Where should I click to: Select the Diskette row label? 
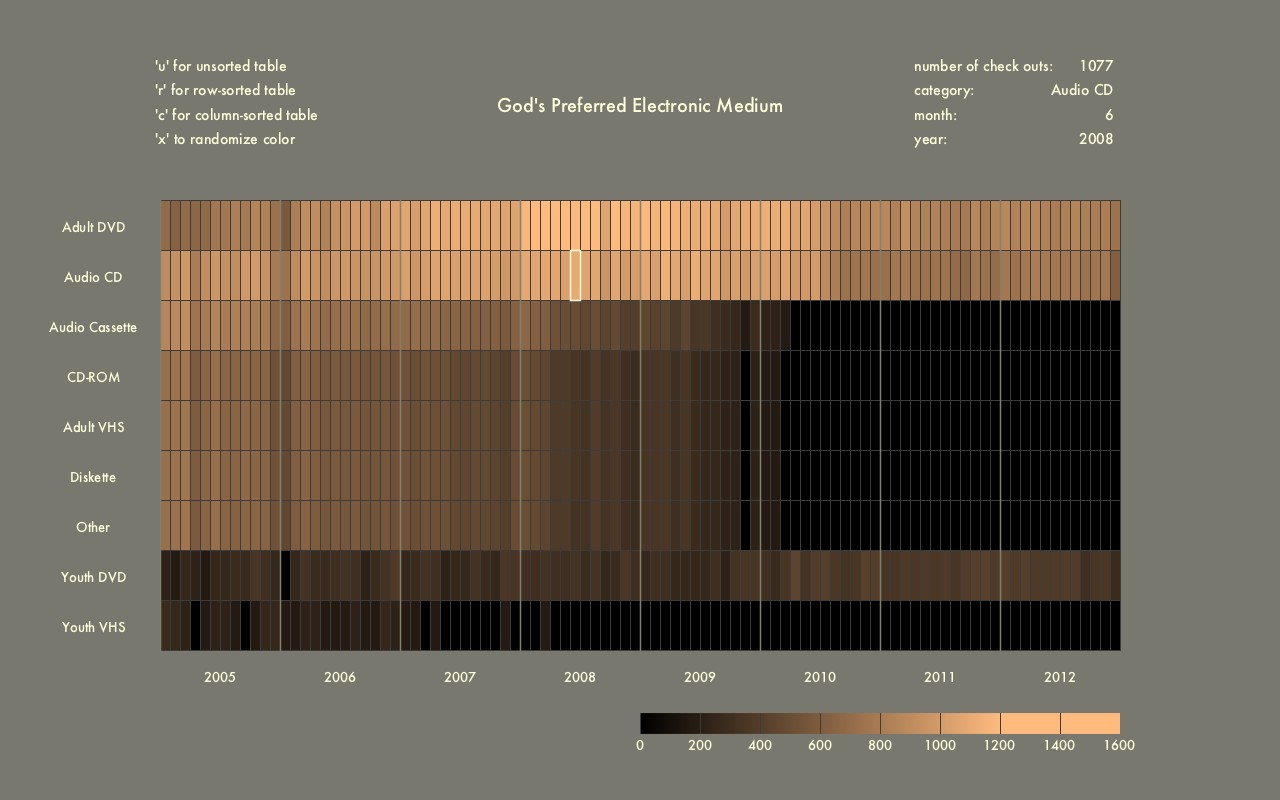click(93, 477)
